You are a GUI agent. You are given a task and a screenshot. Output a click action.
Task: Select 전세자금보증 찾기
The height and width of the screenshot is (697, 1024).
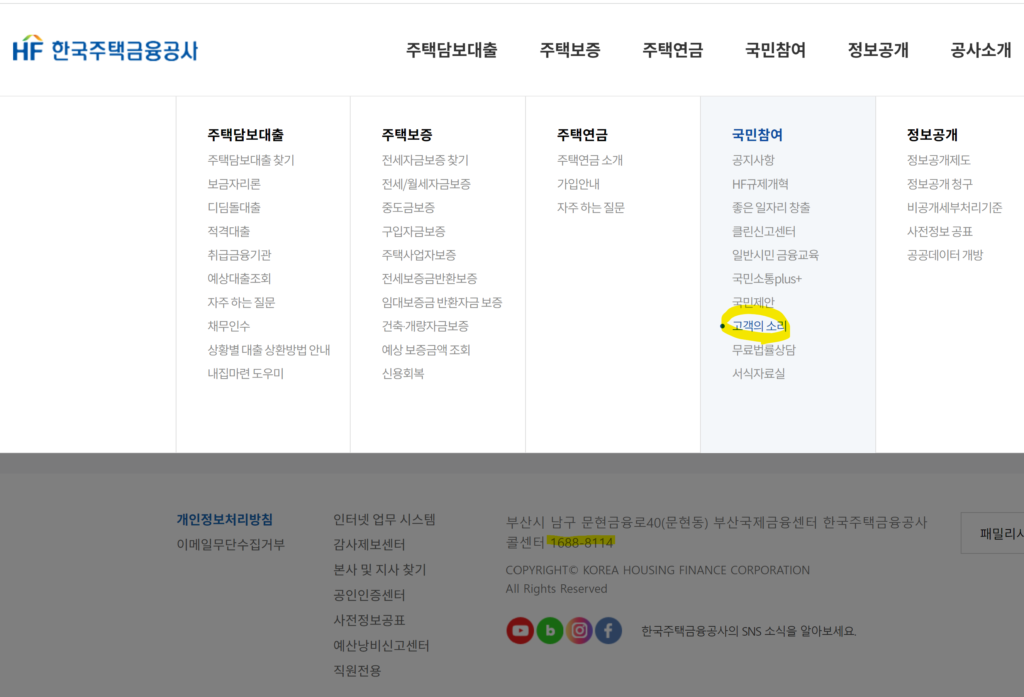point(425,160)
